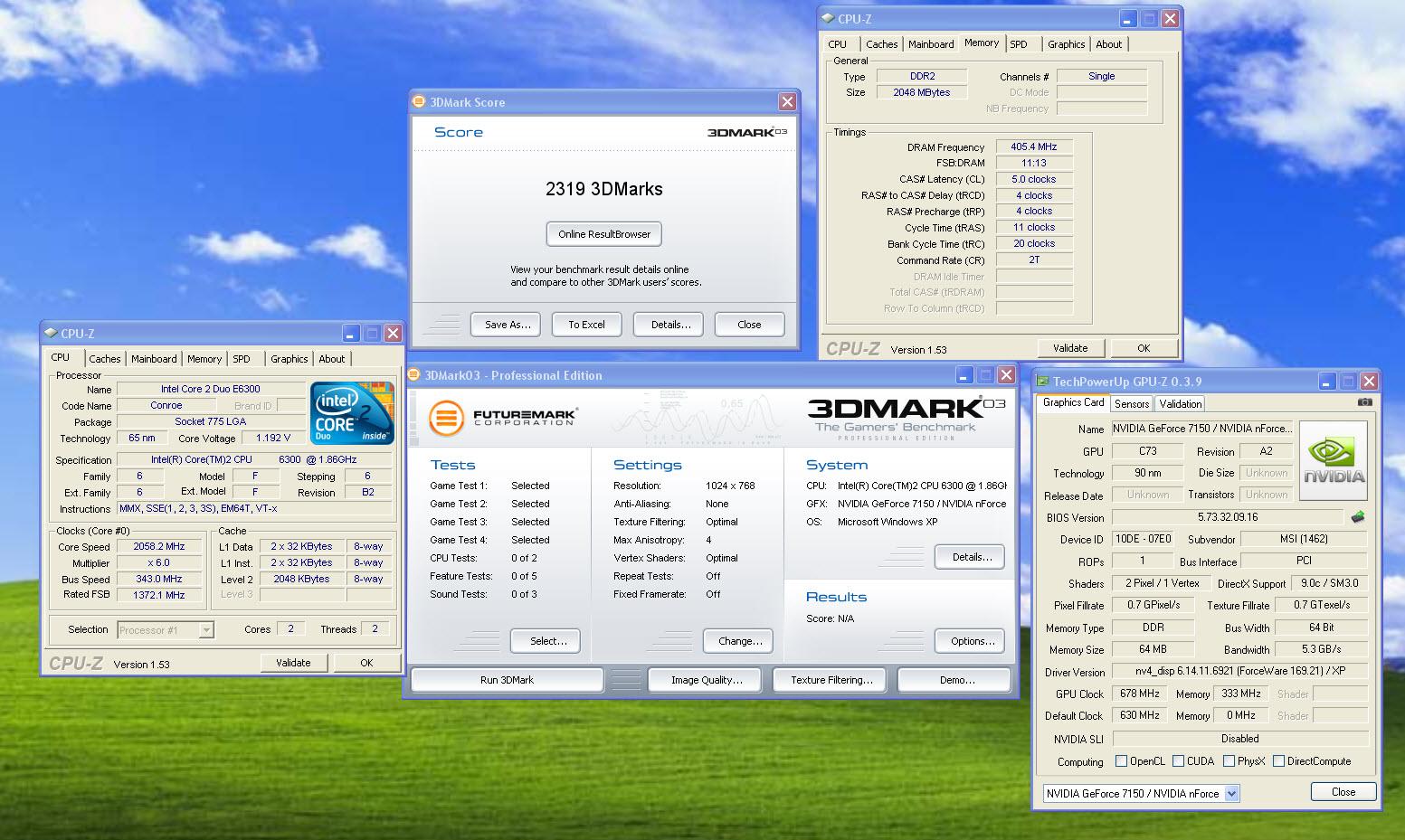Enable the PhysX checkbox
This screenshot has height=840, width=1405.
tap(1229, 761)
